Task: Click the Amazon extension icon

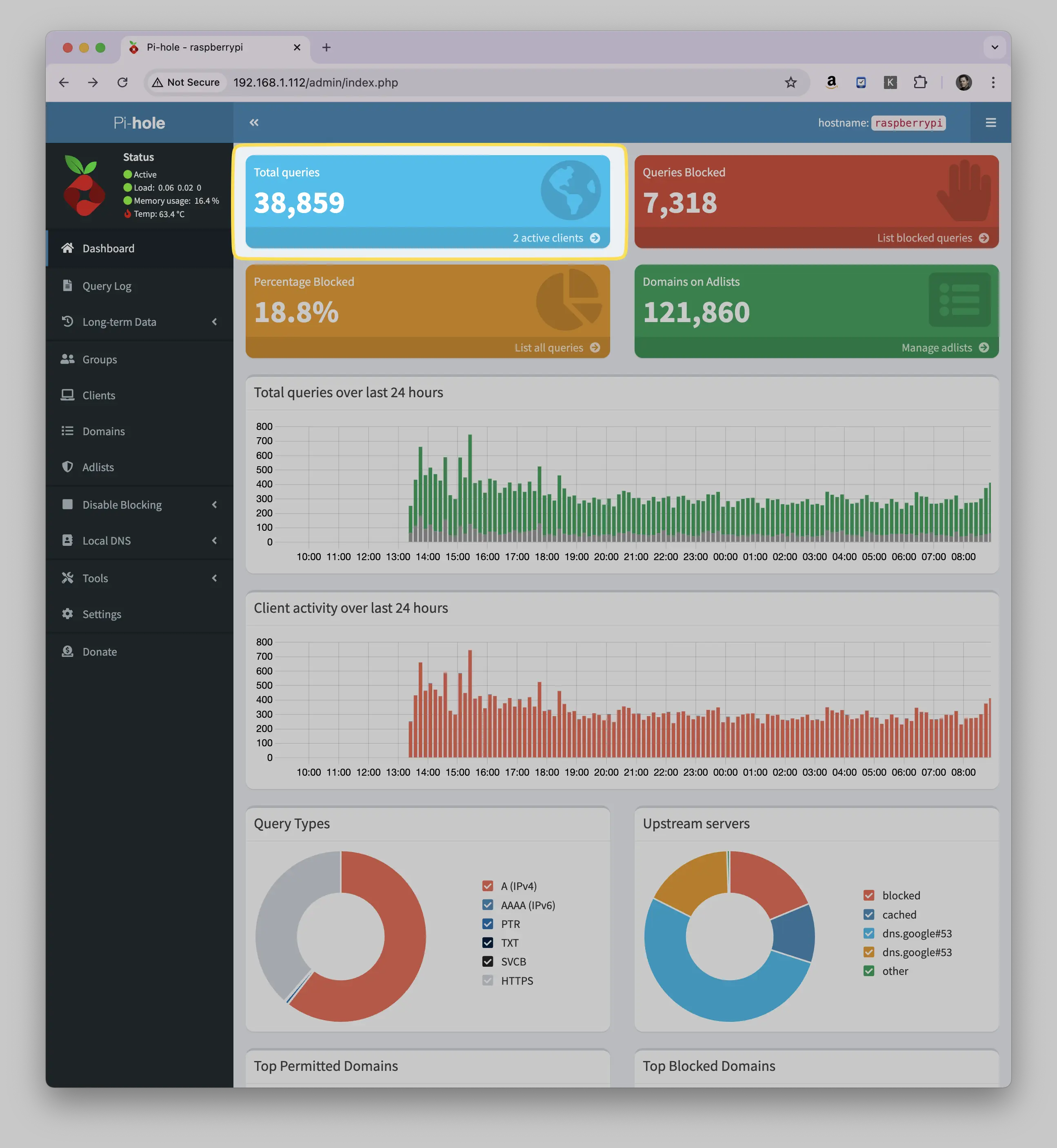Action: pos(831,82)
